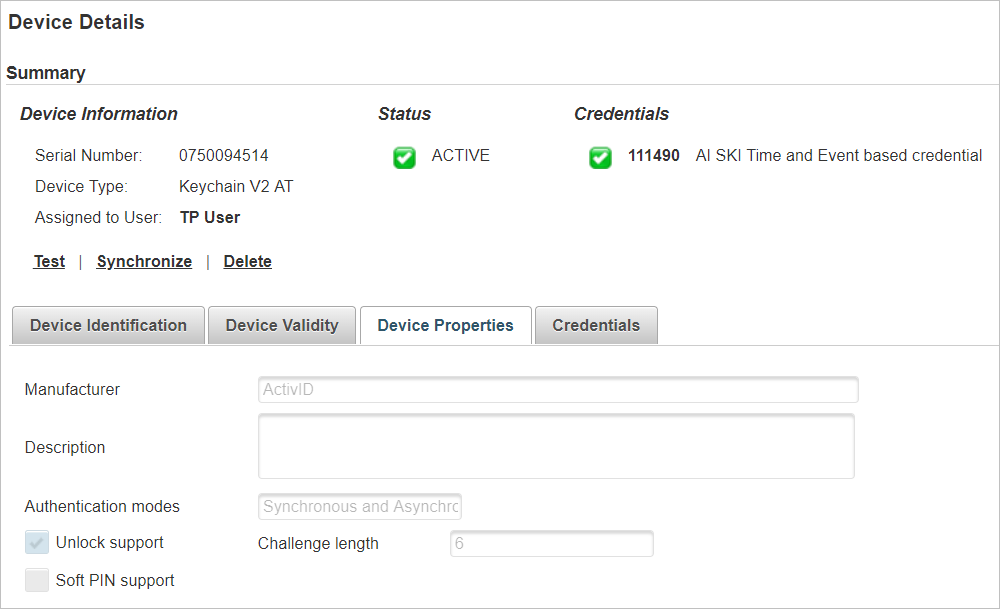Click inside the Description text area
The width and height of the screenshot is (1000, 609).
556,446
